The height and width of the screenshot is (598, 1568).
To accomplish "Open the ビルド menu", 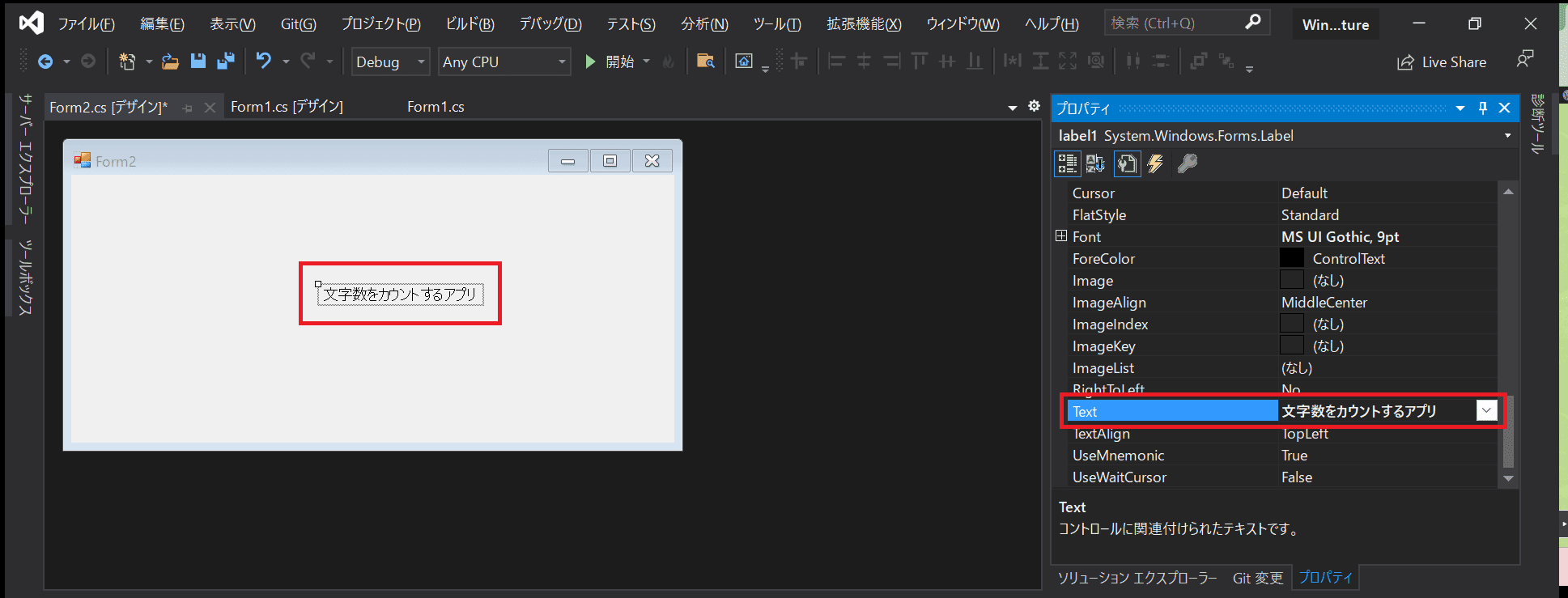I will [x=470, y=23].
